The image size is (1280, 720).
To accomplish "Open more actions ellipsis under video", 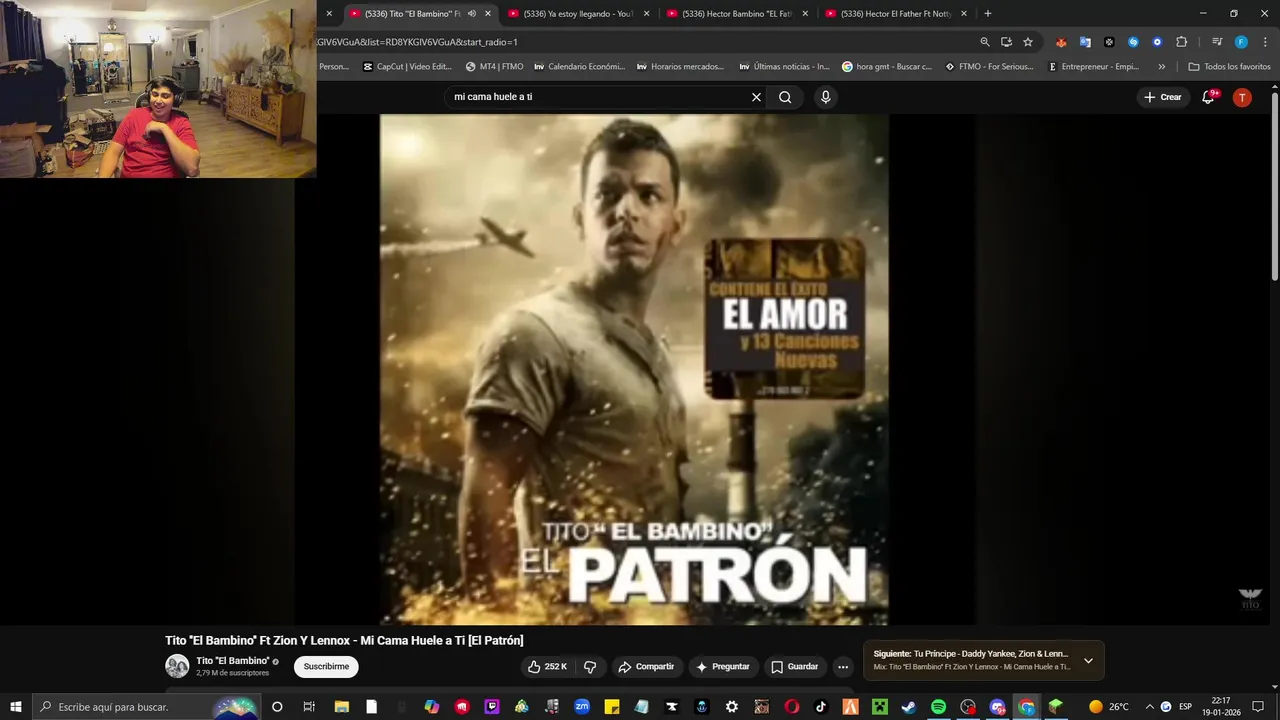I will point(843,667).
